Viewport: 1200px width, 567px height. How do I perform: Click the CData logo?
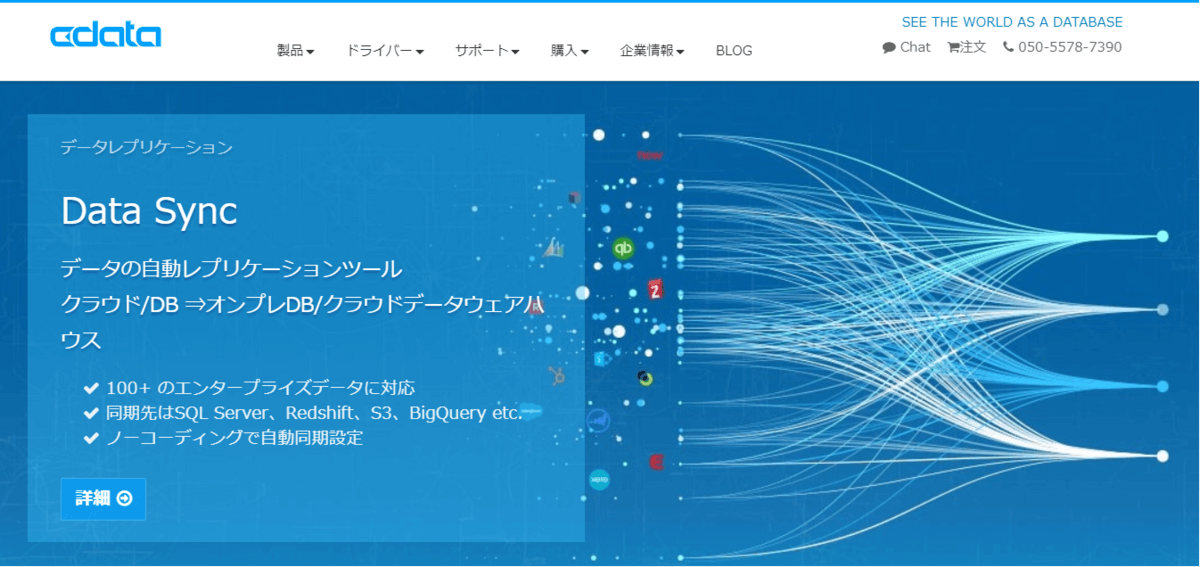pyautogui.click(x=105, y=36)
